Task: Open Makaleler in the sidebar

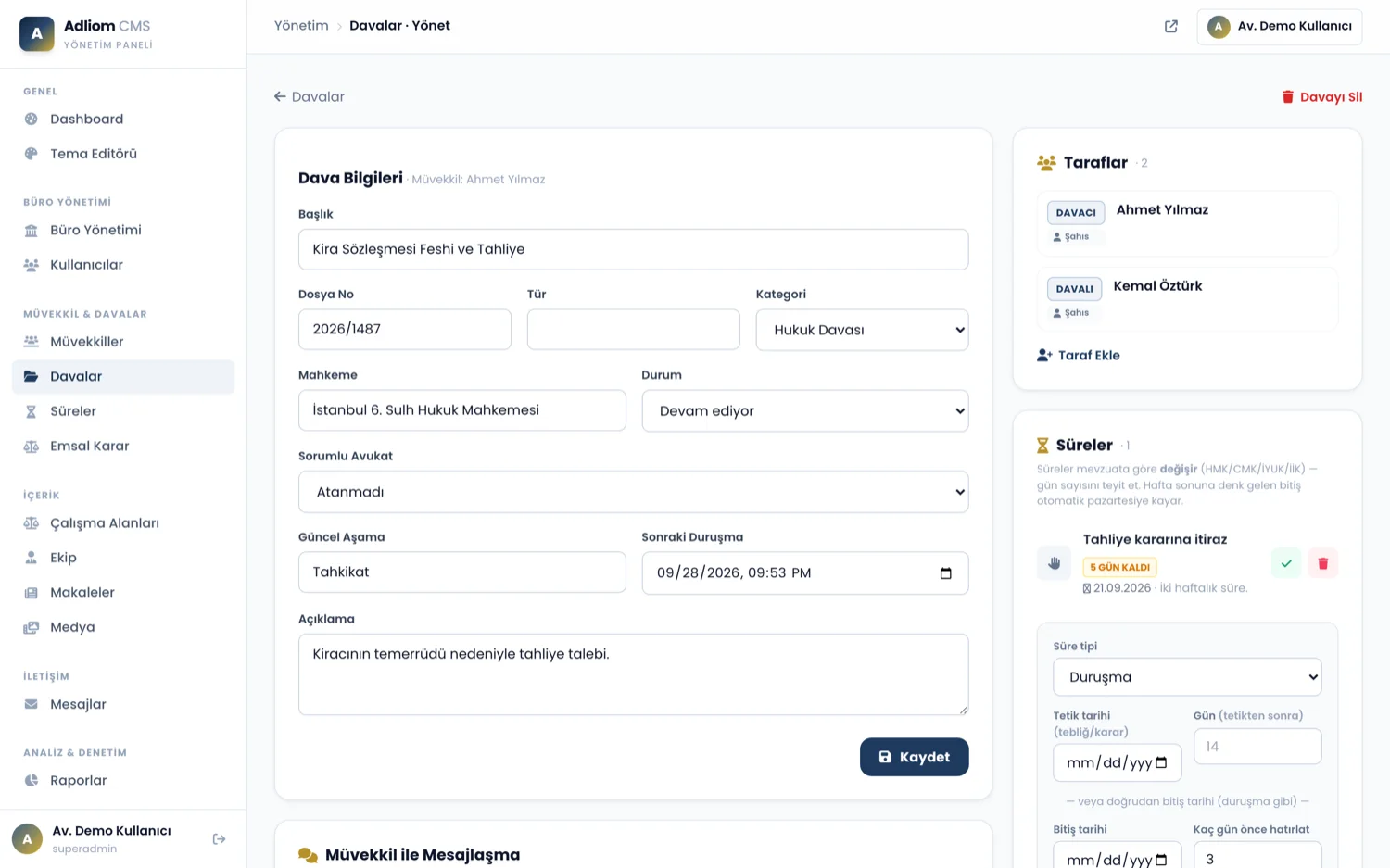Action: click(x=123, y=593)
